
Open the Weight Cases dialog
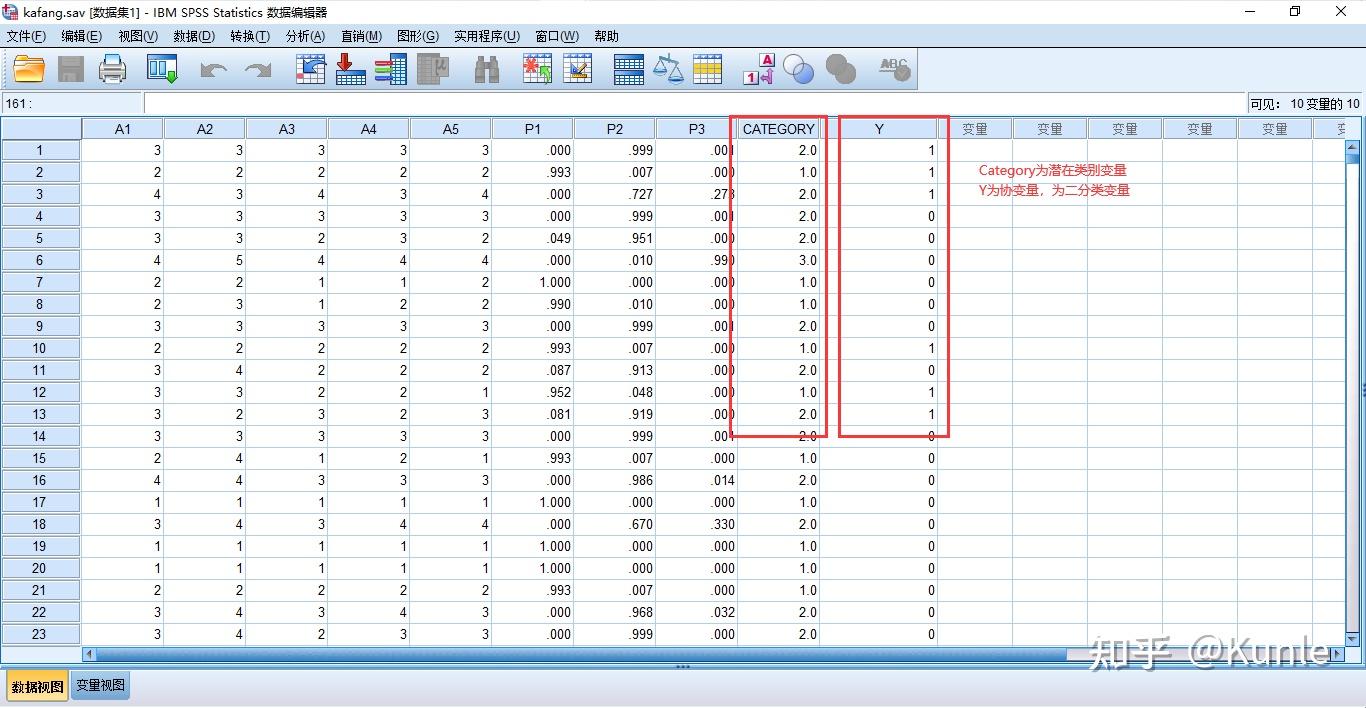pos(668,68)
